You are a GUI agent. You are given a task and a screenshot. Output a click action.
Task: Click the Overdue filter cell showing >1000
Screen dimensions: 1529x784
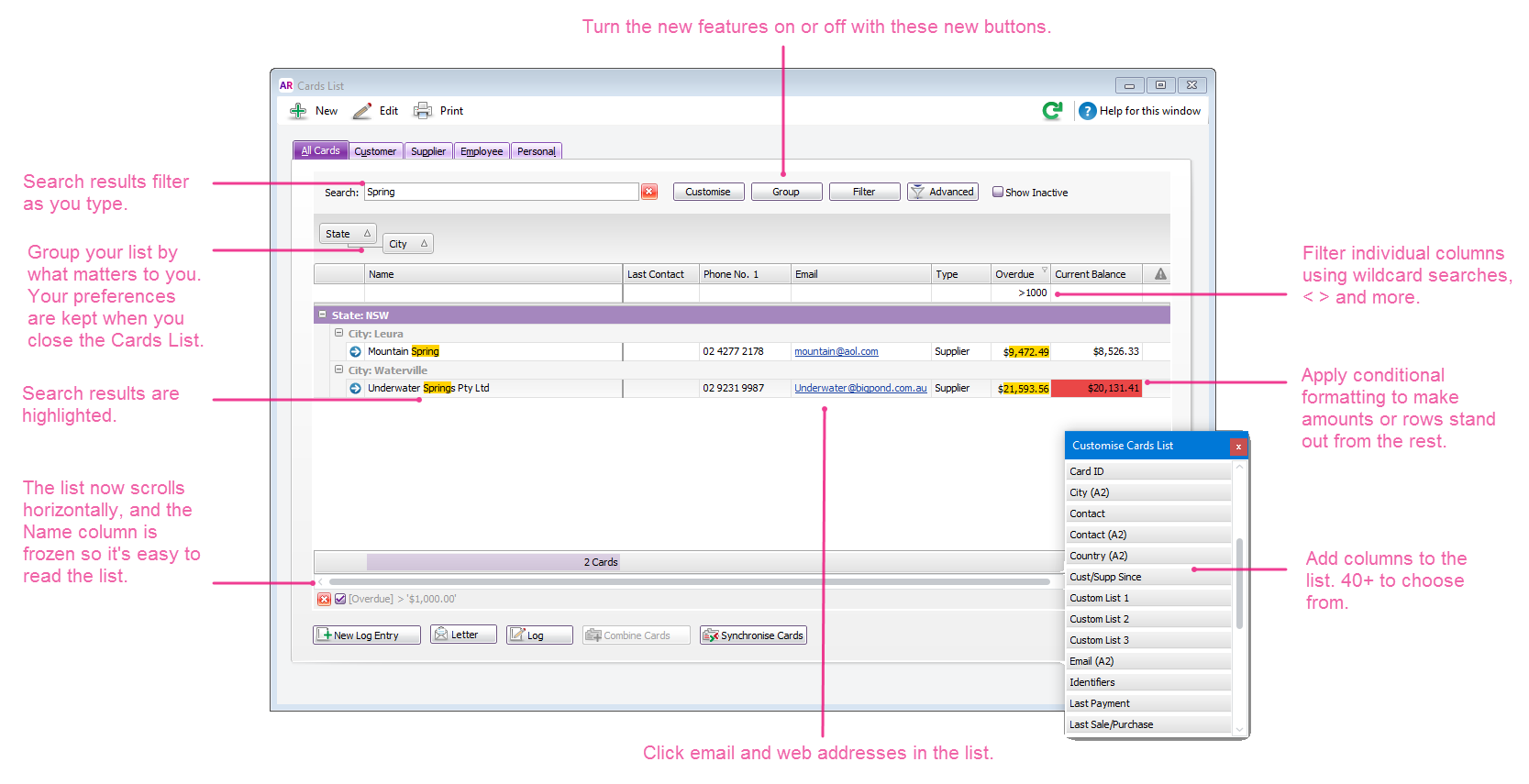[x=1021, y=293]
